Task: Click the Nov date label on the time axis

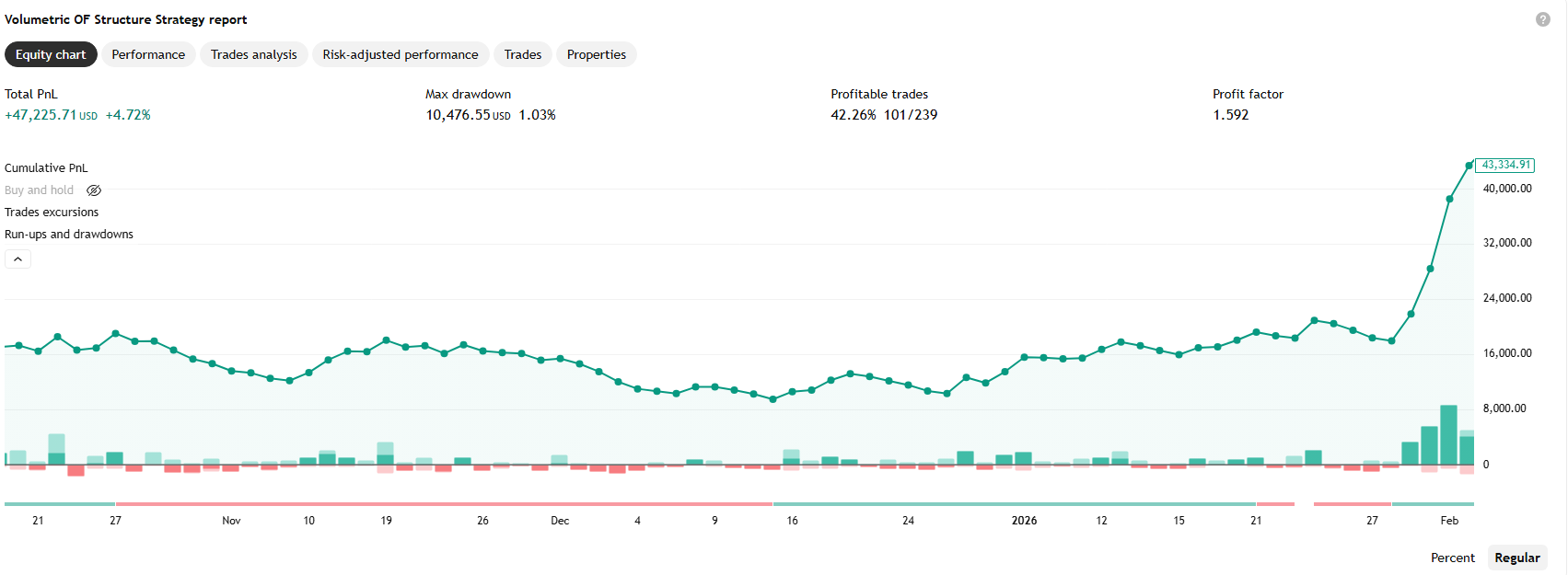Action: 231,521
